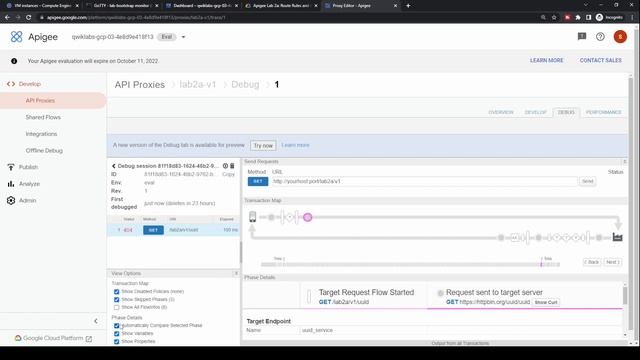Click LEARN MORE in evaluation banner
This screenshot has height=360, width=640.
click(x=547, y=60)
